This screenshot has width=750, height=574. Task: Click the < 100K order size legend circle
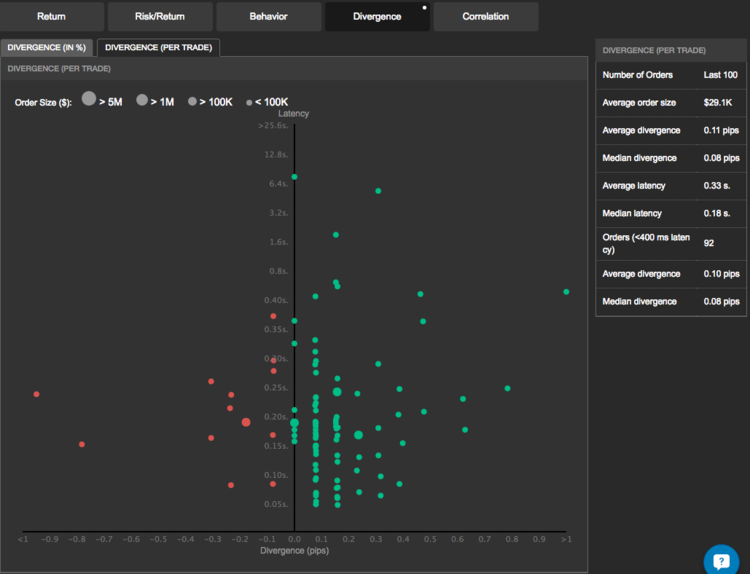[x=249, y=102]
